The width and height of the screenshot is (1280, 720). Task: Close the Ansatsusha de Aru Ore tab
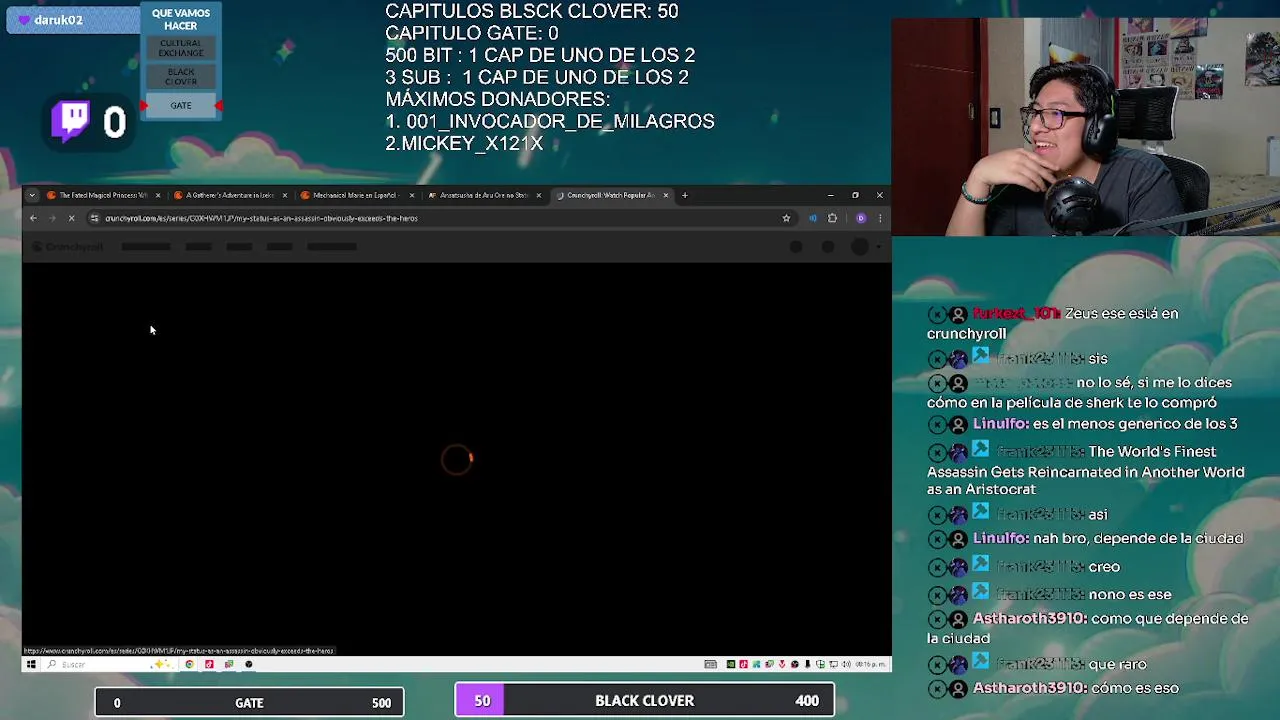538,195
